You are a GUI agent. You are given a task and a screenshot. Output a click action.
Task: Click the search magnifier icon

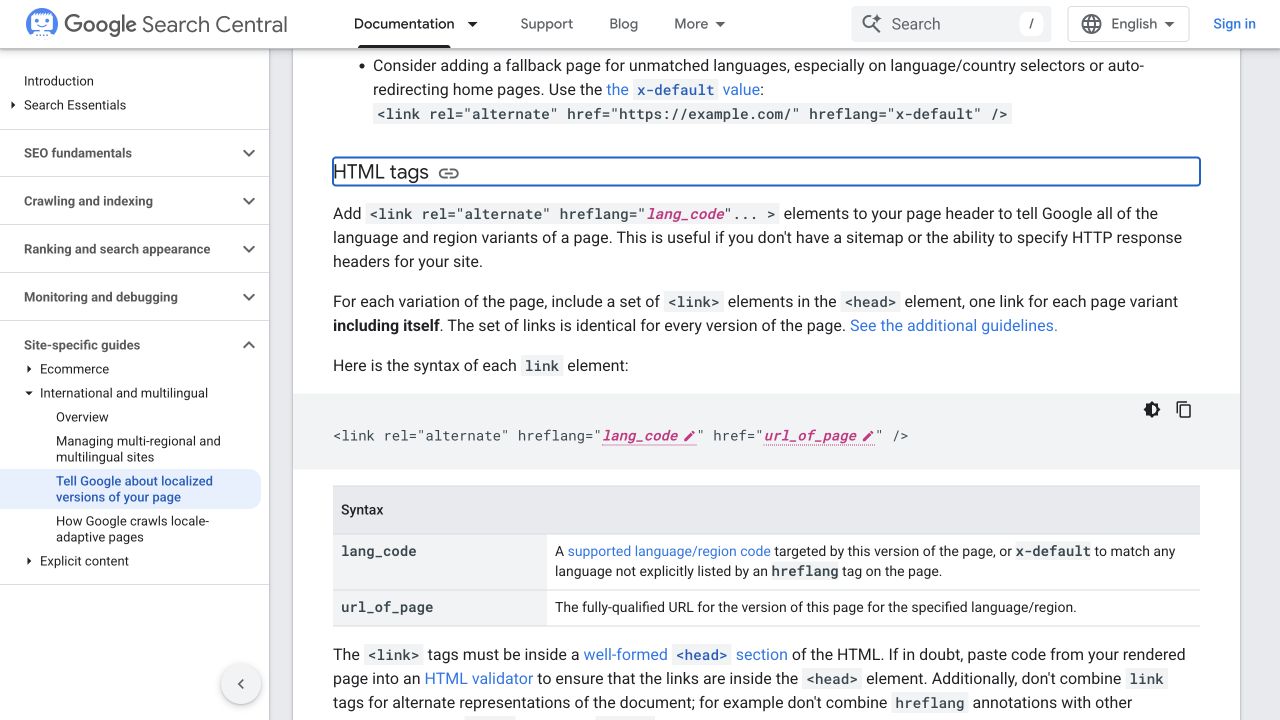click(x=872, y=24)
